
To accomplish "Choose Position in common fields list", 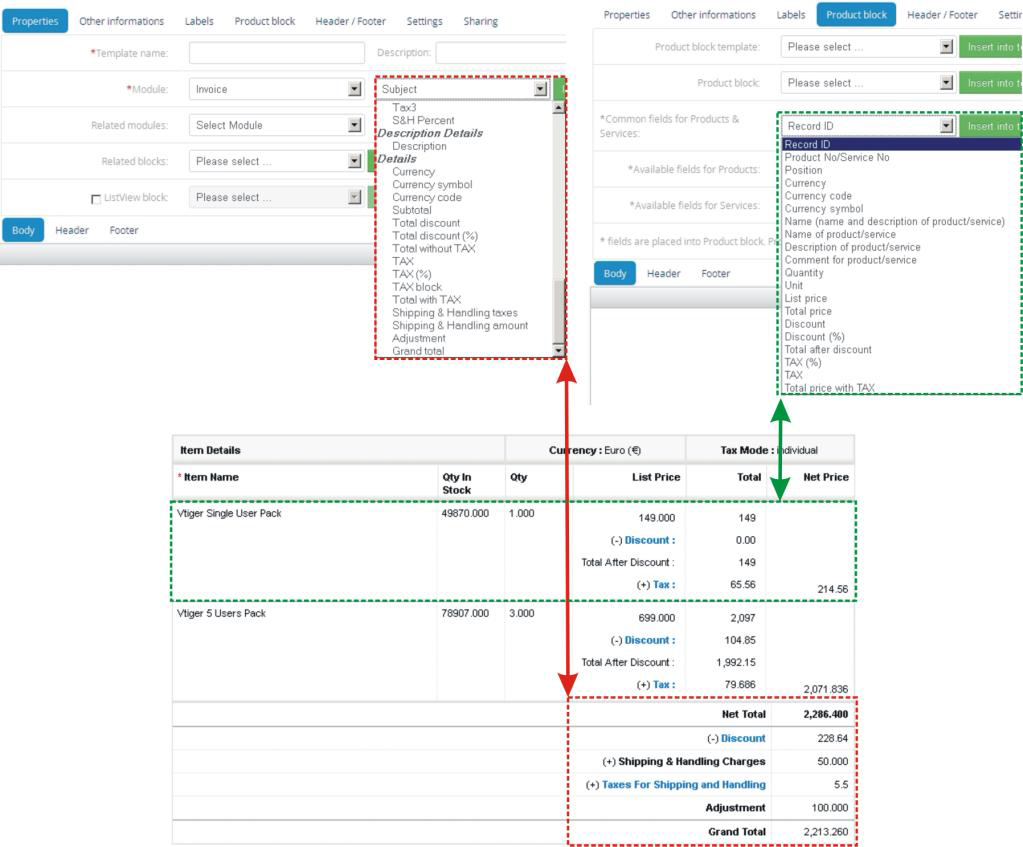I will click(x=803, y=170).
